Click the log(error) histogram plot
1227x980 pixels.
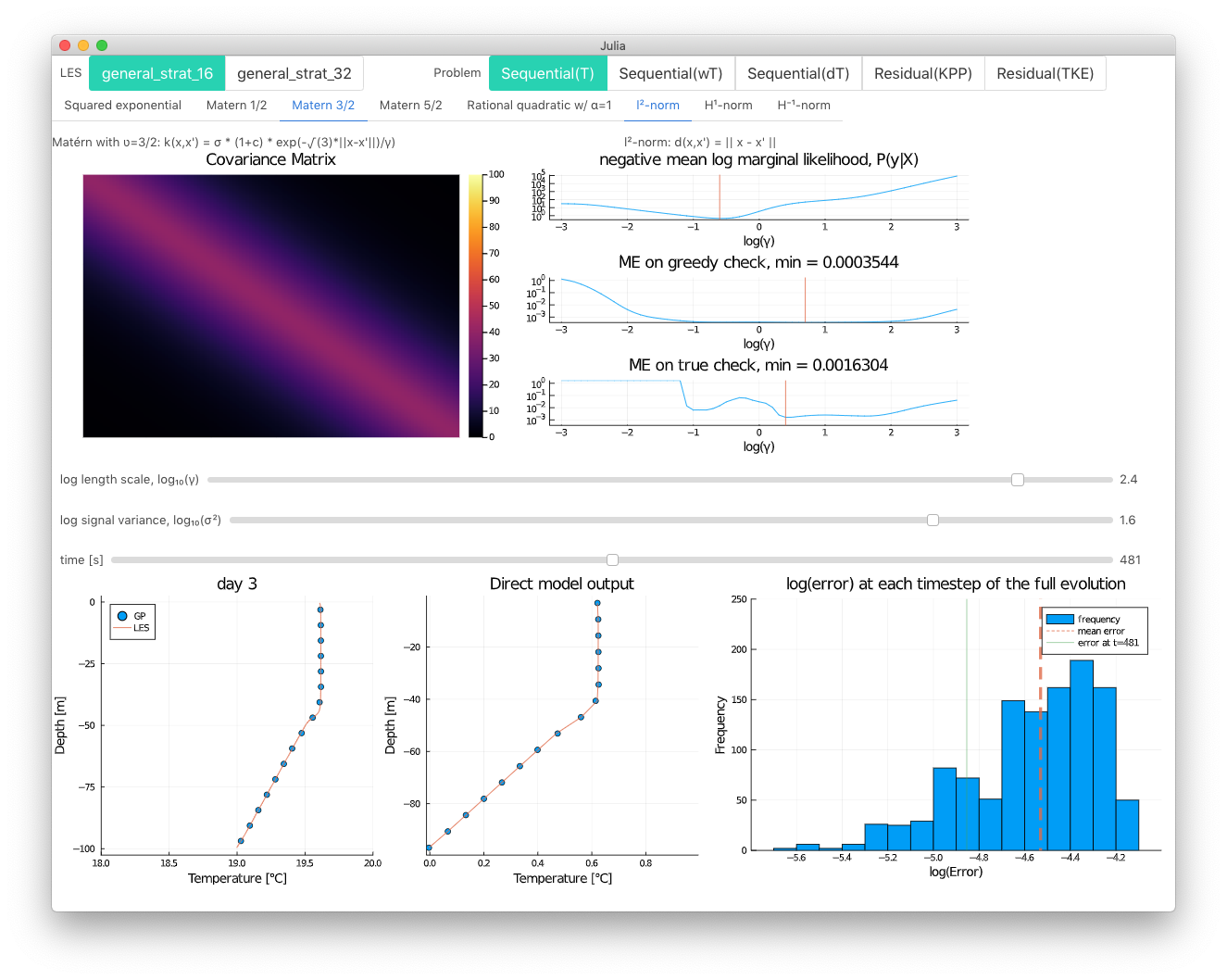coord(956,724)
